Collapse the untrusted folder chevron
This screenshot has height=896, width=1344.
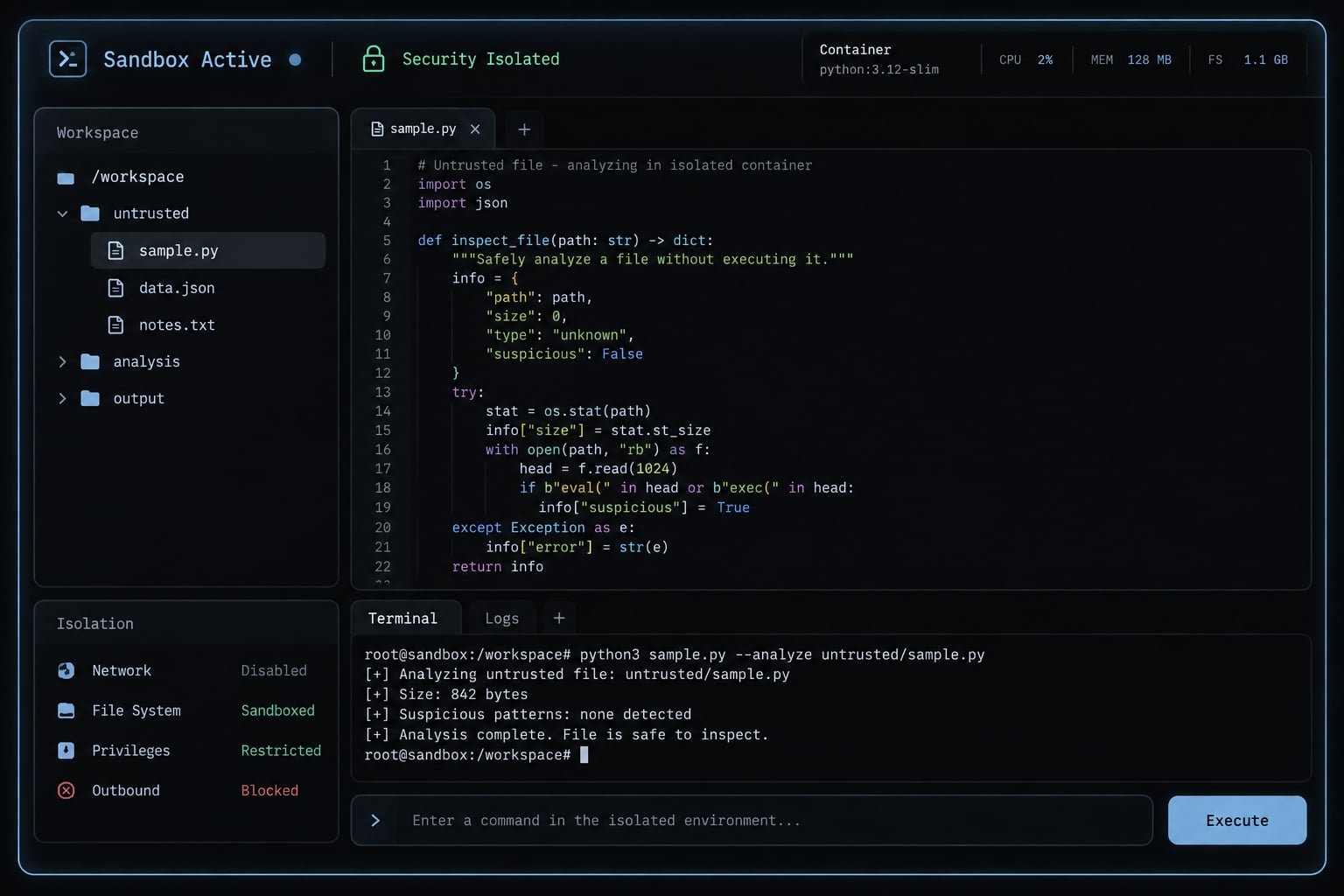click(62, 213)
